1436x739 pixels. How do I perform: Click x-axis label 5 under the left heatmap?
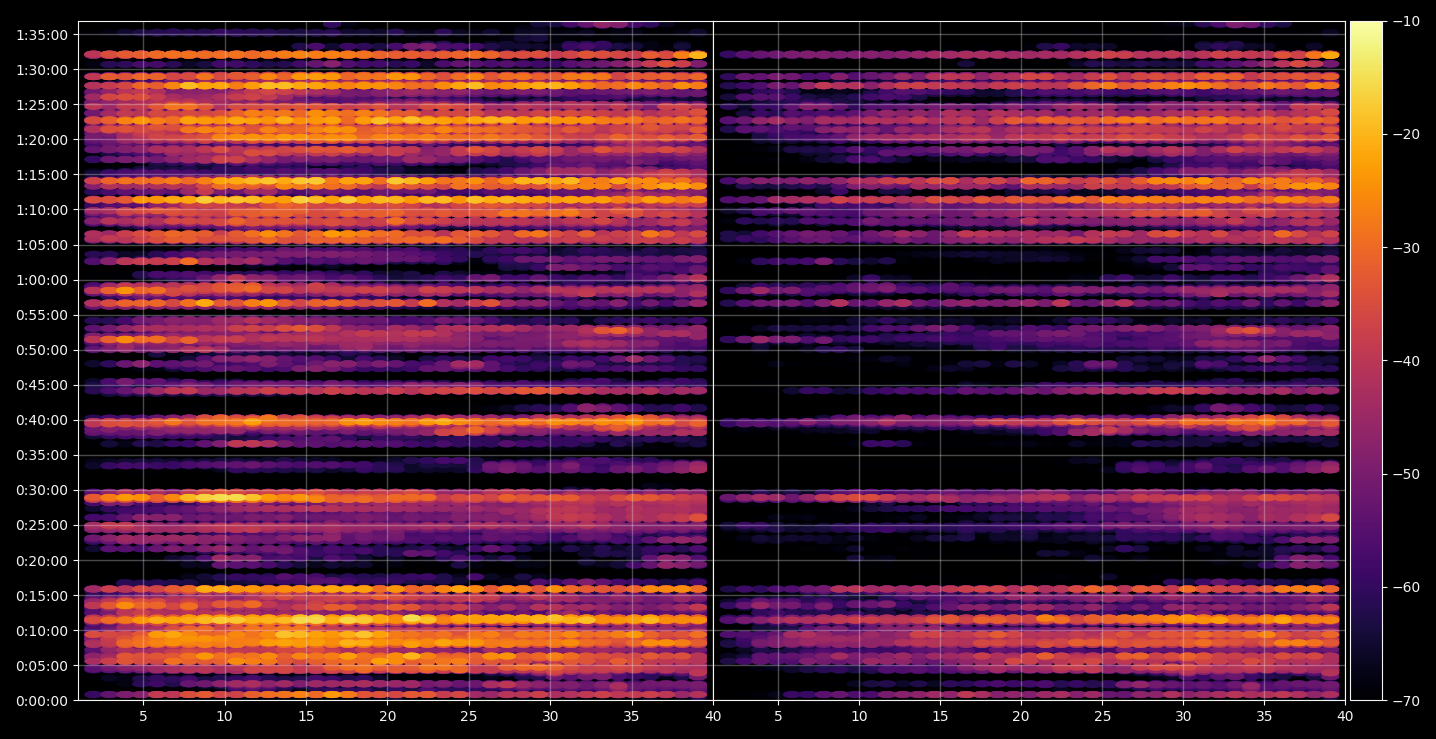coord(143,716)
